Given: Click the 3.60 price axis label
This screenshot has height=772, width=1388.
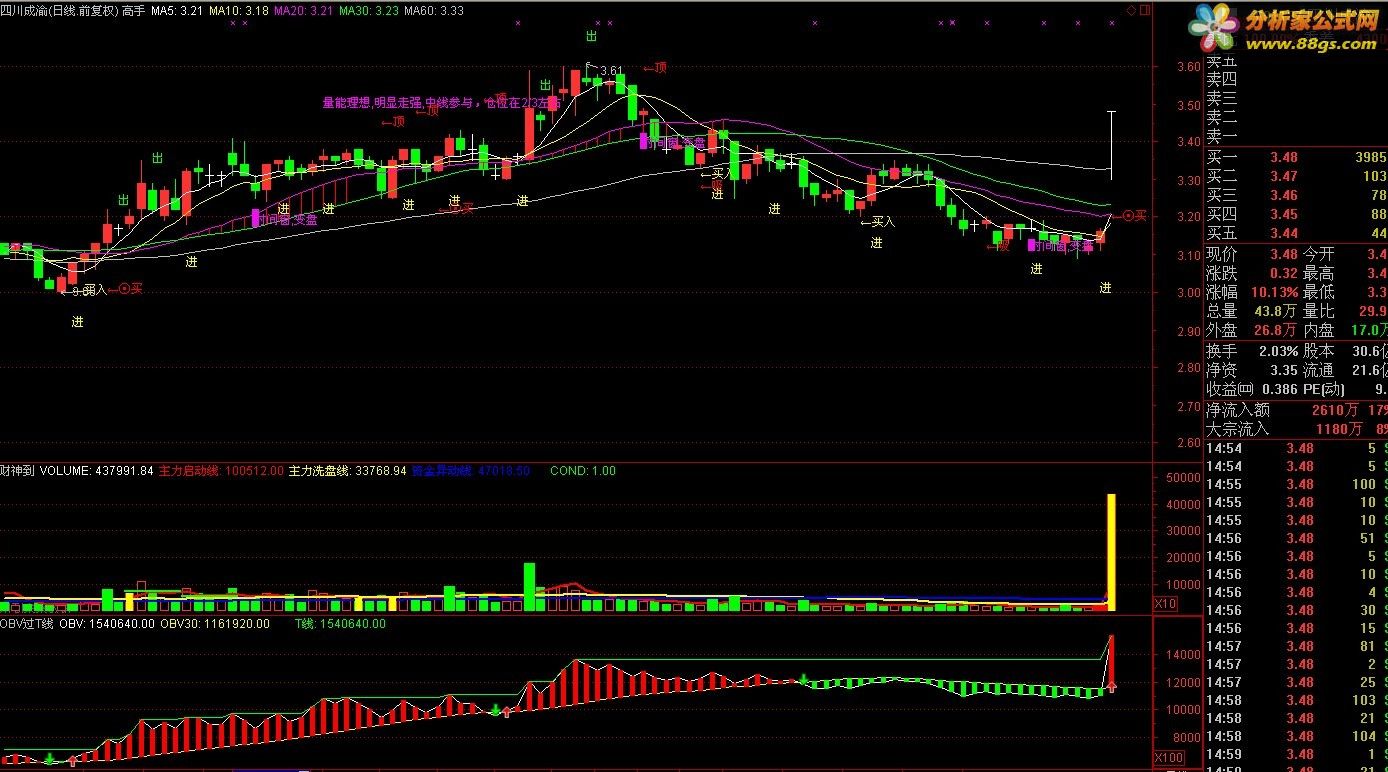Looking at the screenshot, I should tap(1188, 67).
